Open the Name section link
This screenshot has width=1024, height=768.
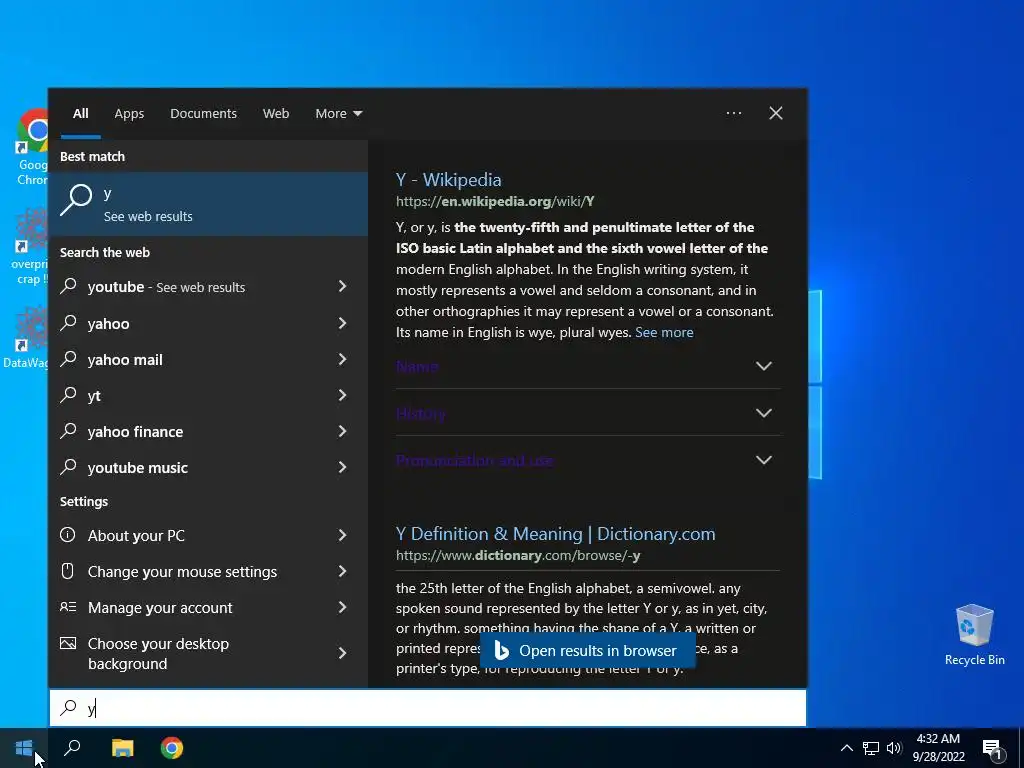(x=417, y=366)
